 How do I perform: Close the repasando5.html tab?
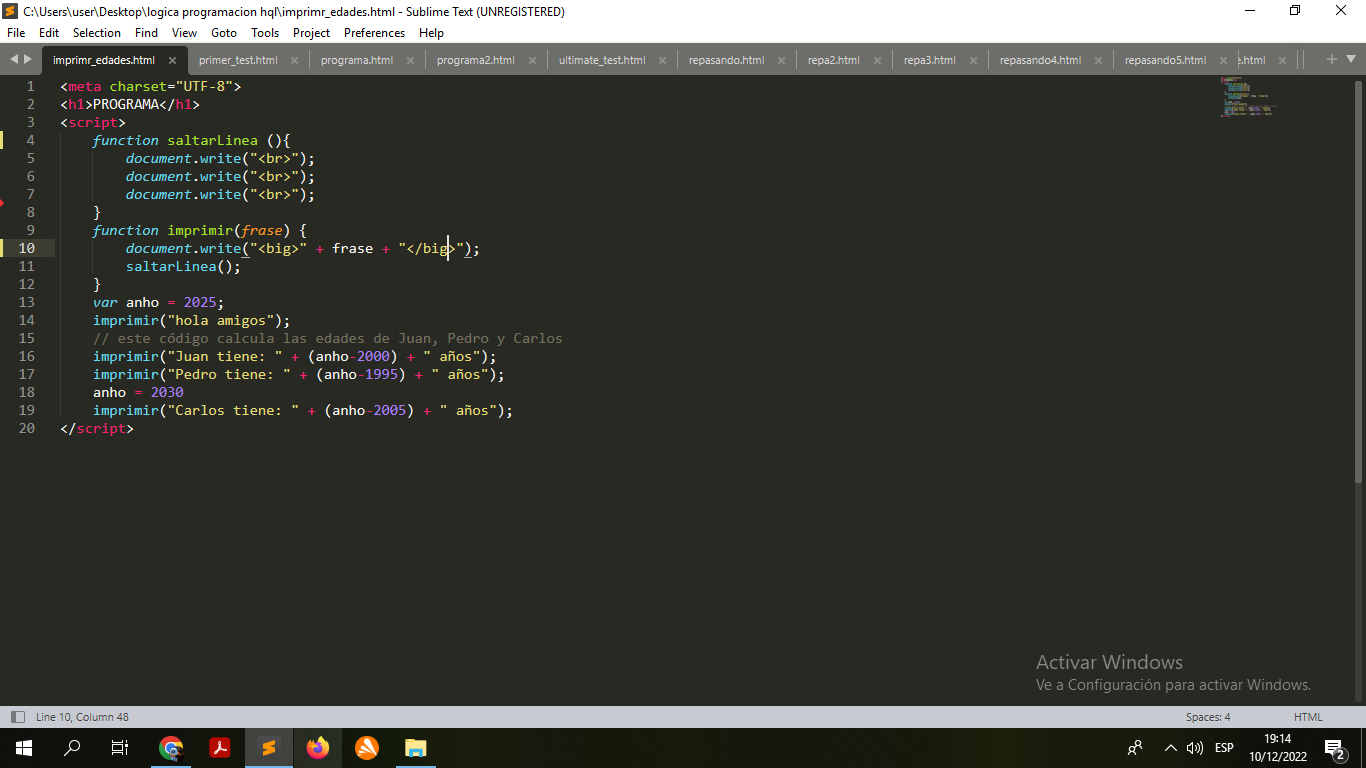(x=1223, y=60)
